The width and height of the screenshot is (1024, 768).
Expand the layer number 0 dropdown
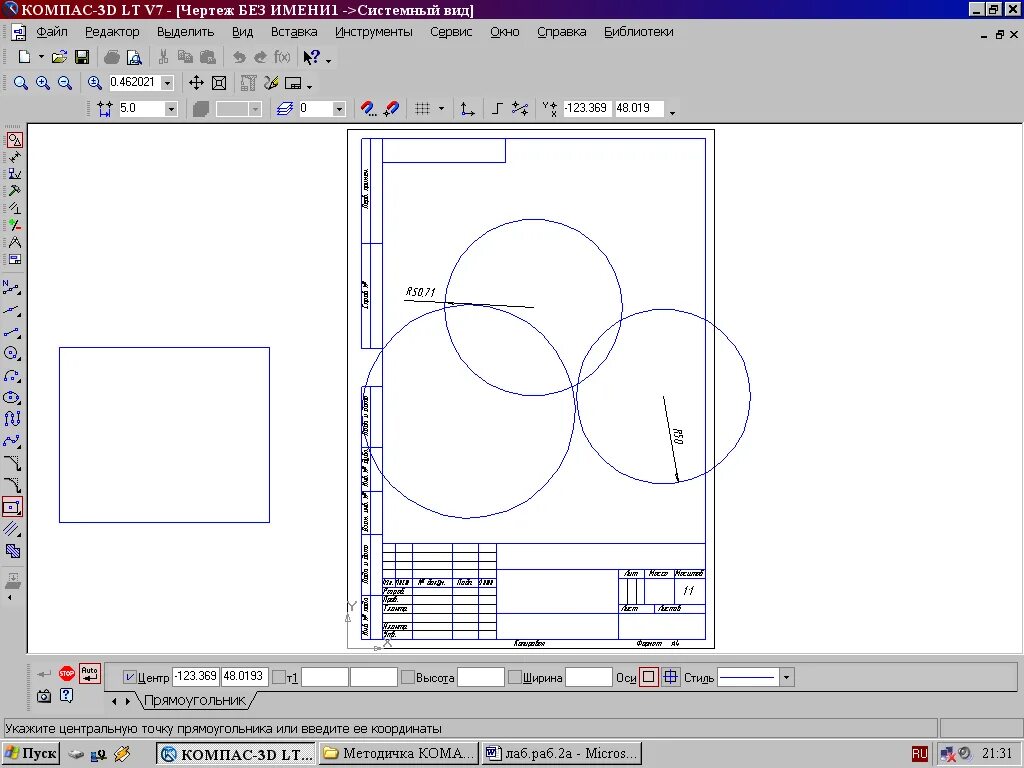[x=338, y=109]
